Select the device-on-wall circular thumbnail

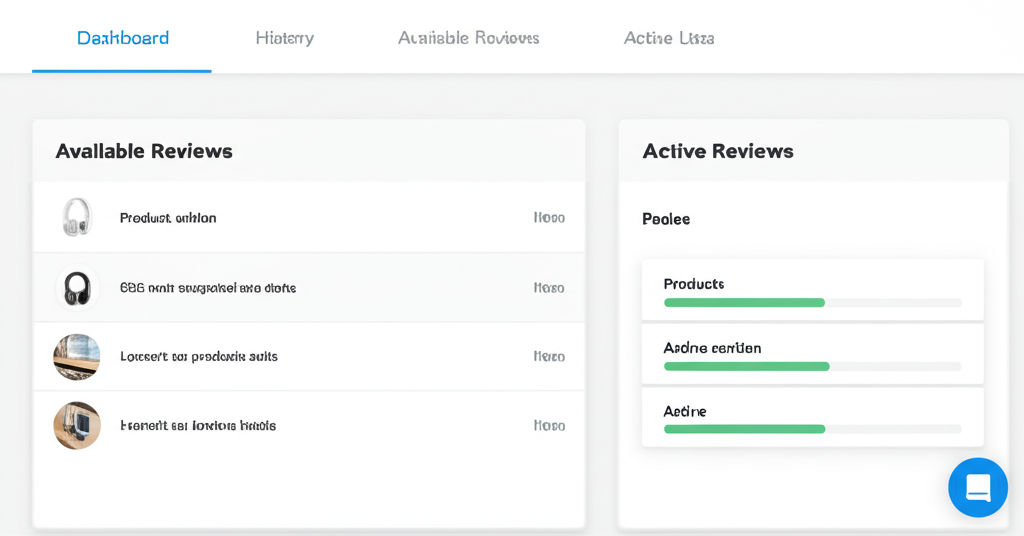pyautogui.click(x=77, y=426)
